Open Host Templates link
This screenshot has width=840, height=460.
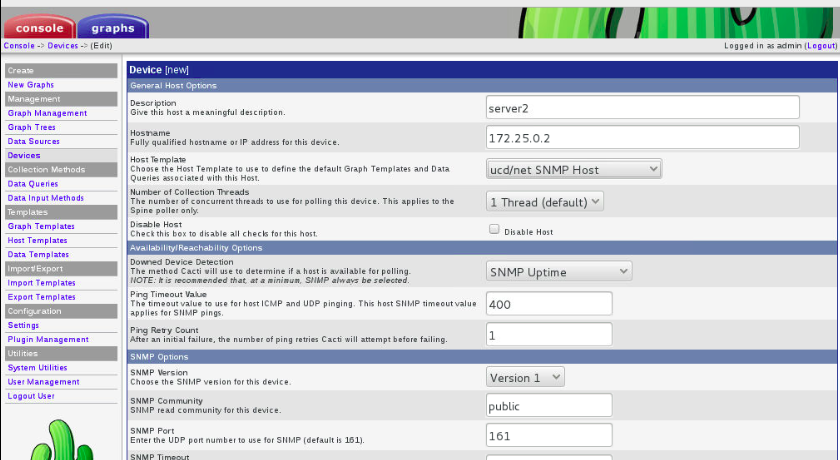pyautogui.click(x=38, y=240)
